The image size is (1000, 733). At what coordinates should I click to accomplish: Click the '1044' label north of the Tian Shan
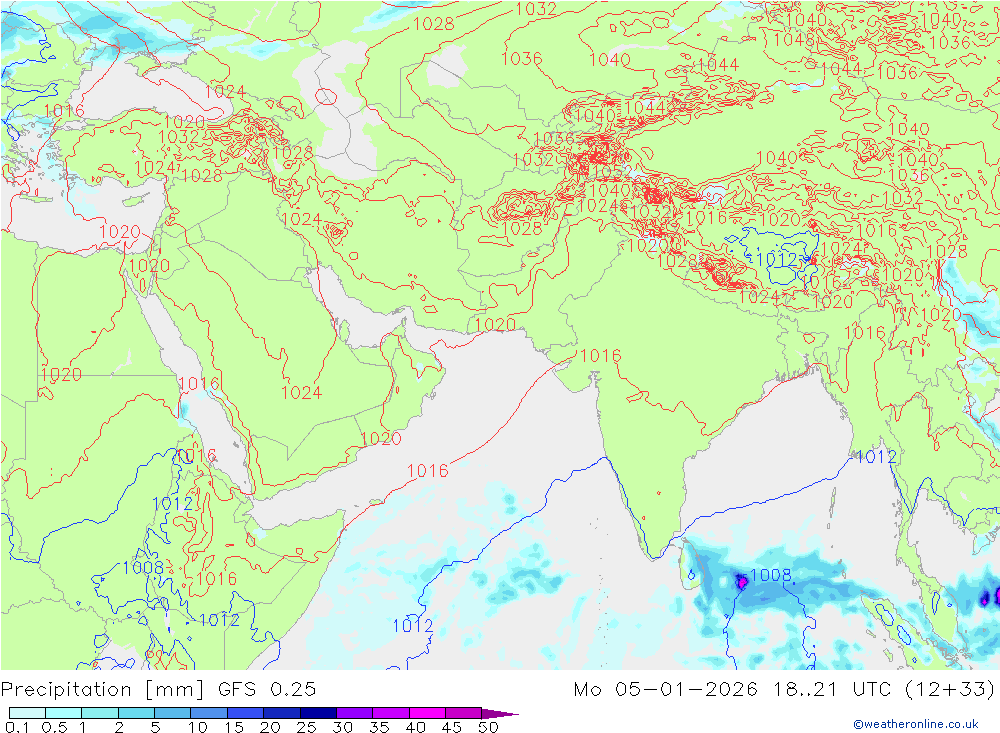[x=718, y=64]
